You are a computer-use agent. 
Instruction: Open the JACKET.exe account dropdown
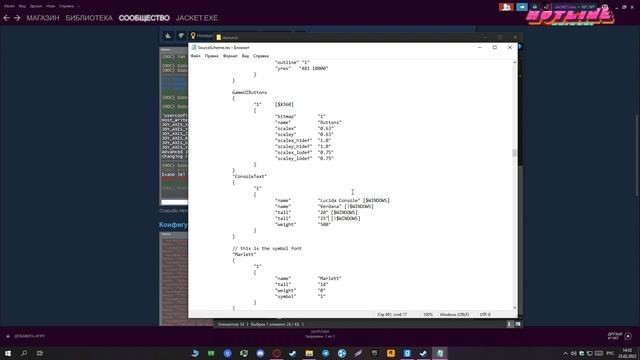coord(573,7)
